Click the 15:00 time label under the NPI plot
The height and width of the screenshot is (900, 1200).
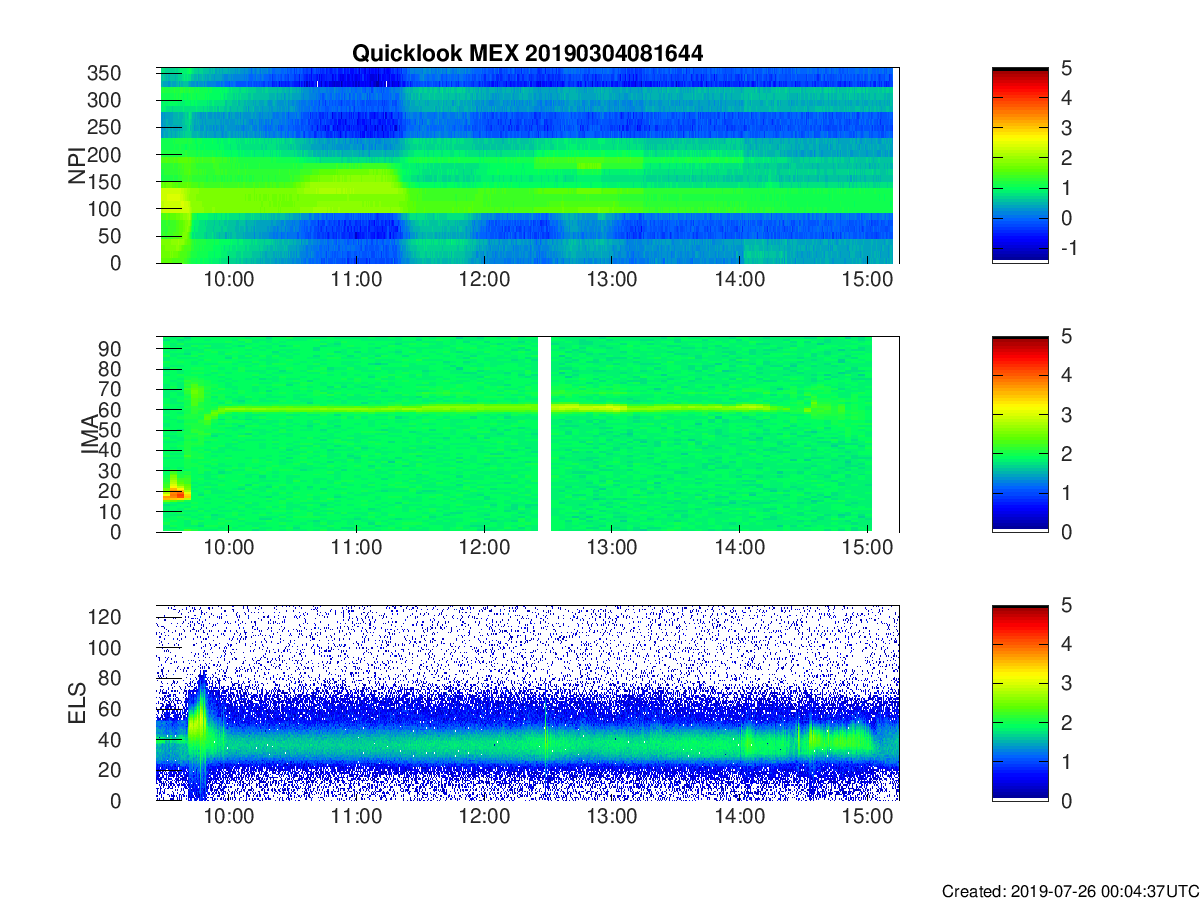(x=866, y=279)
